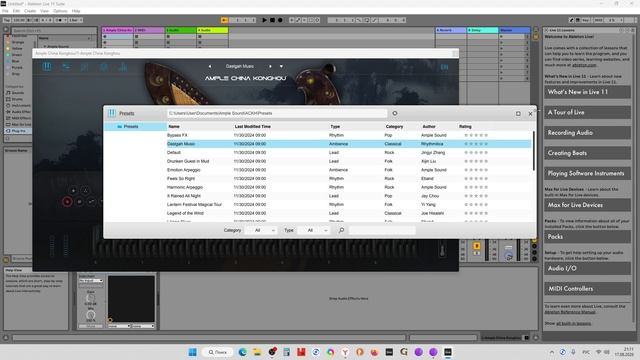Click the Tap tempo button
Viewport: 640px width, 360px height.
tap(7, 20)
